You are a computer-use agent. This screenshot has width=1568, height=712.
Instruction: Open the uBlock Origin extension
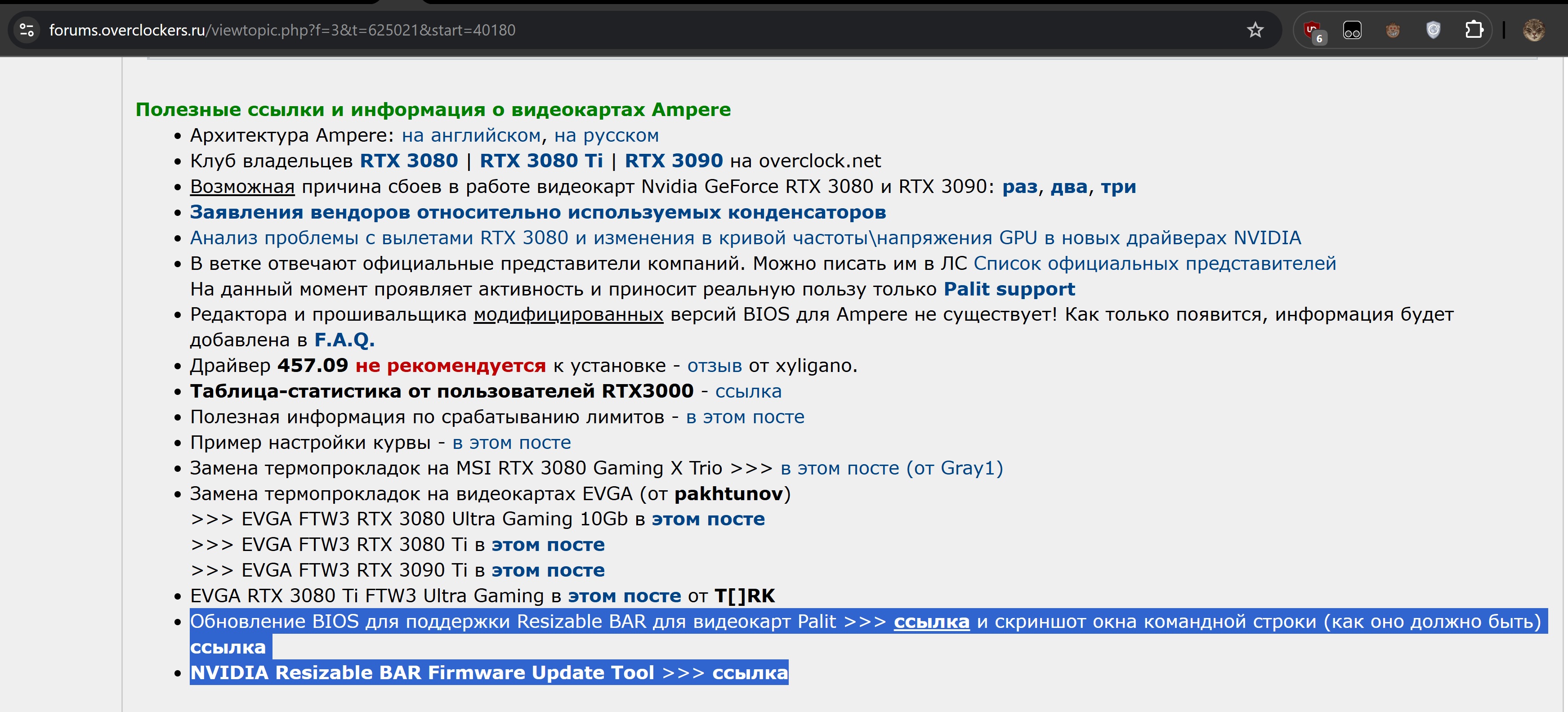point(1312,30)
